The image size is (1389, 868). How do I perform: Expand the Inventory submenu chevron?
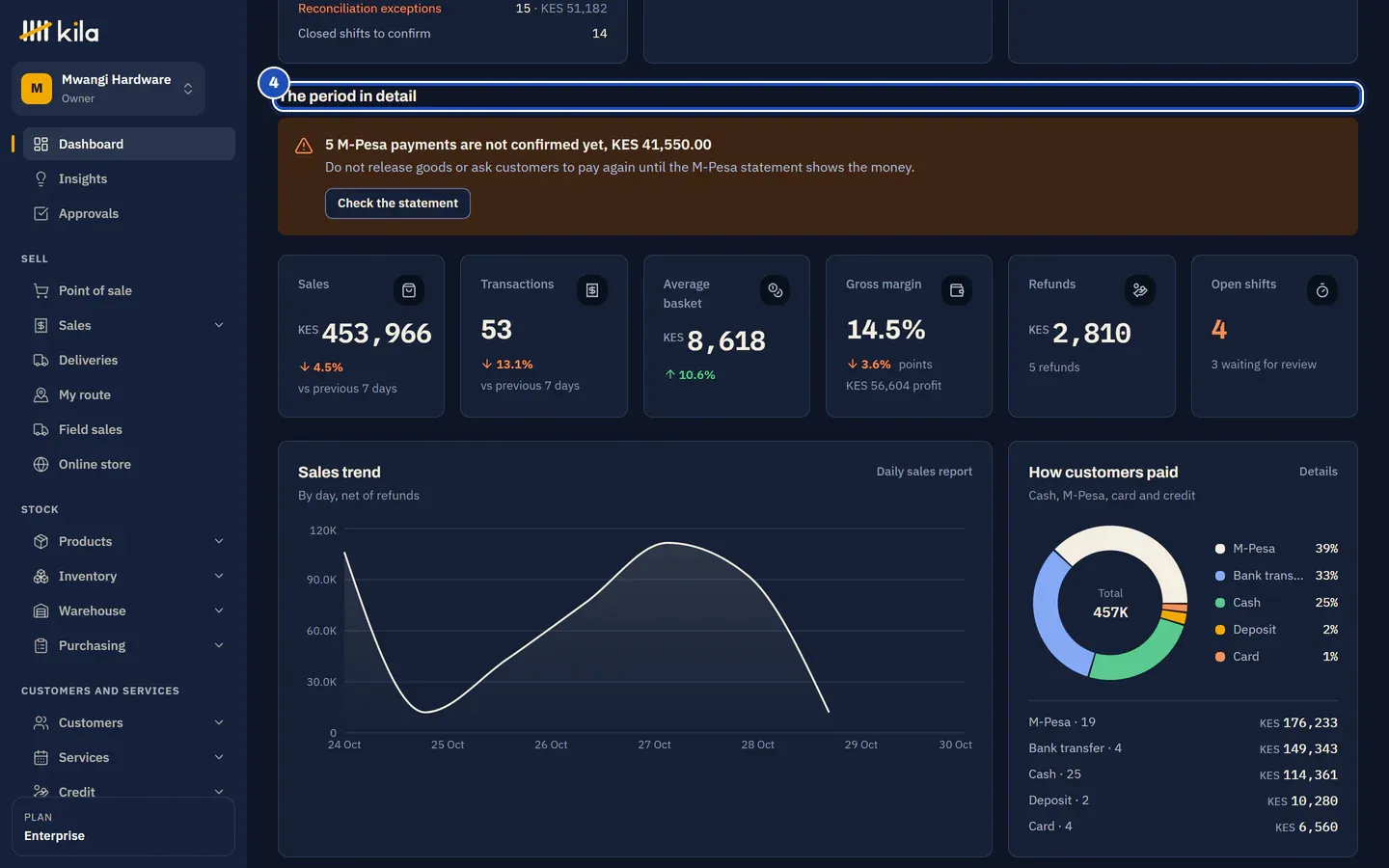tap(219, 576)
